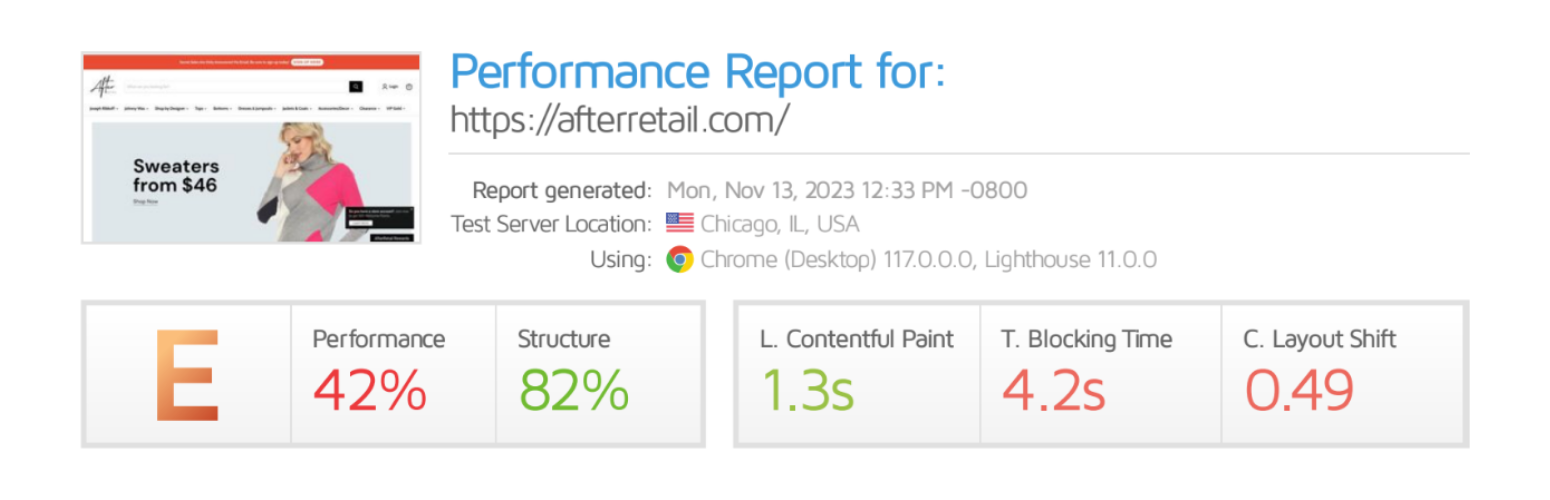Click the Chrome browser icon
The image size is (1550, 500).
pyautogui.click(x=680, y=260)
